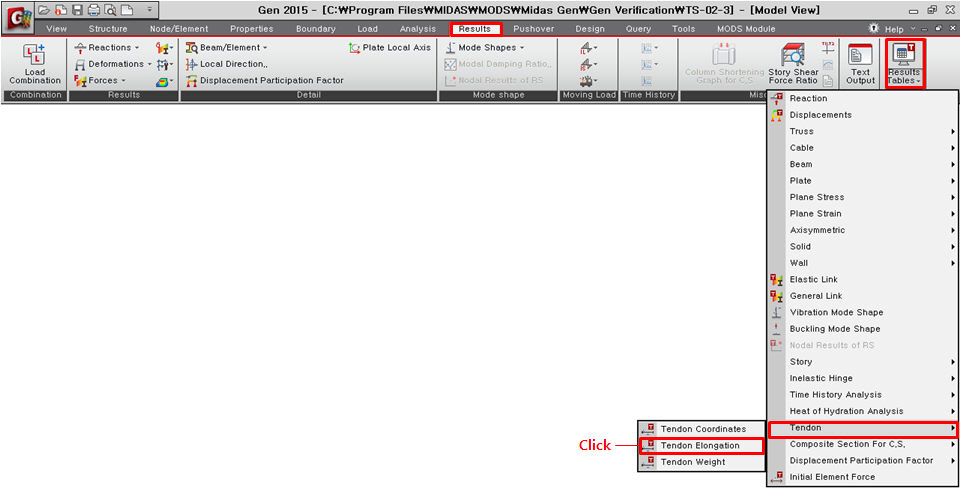Expand the Beam submenu
The height and width of the screenshot is (501, 961).
coord(862,164)
